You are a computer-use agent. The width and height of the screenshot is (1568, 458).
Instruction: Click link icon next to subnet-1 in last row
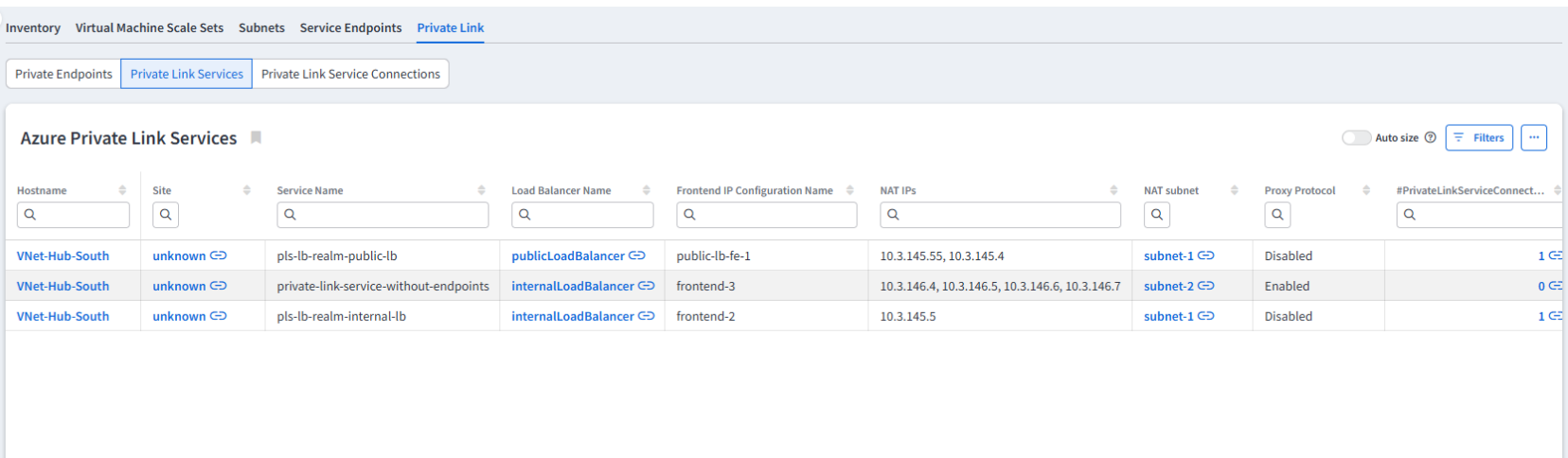pos(1205,316)
